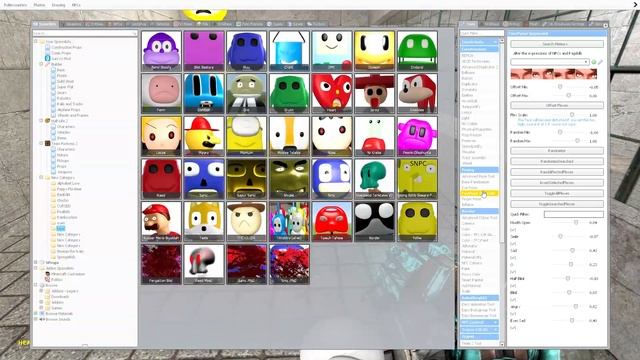640x360 pixels.
Task: Switch to the Weapons tab
Action: (74, 24)
